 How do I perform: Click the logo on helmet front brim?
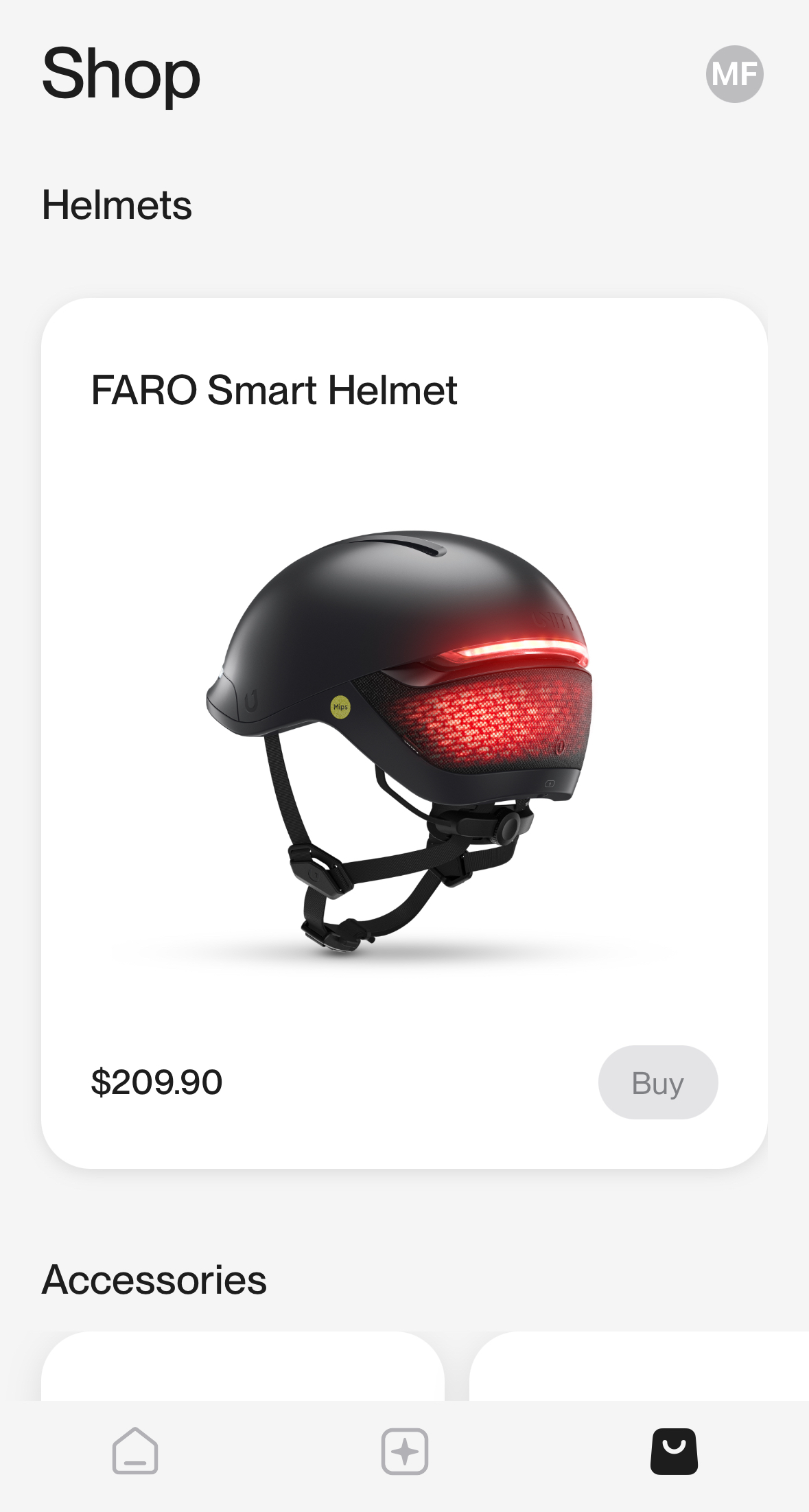click(x=251, y=701)
